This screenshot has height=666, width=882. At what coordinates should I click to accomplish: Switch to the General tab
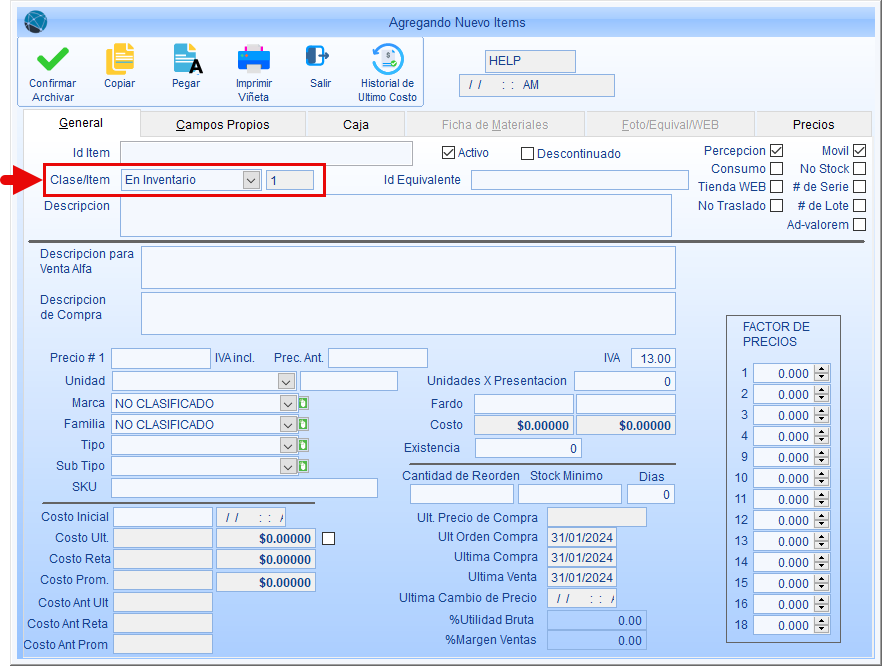82,123
